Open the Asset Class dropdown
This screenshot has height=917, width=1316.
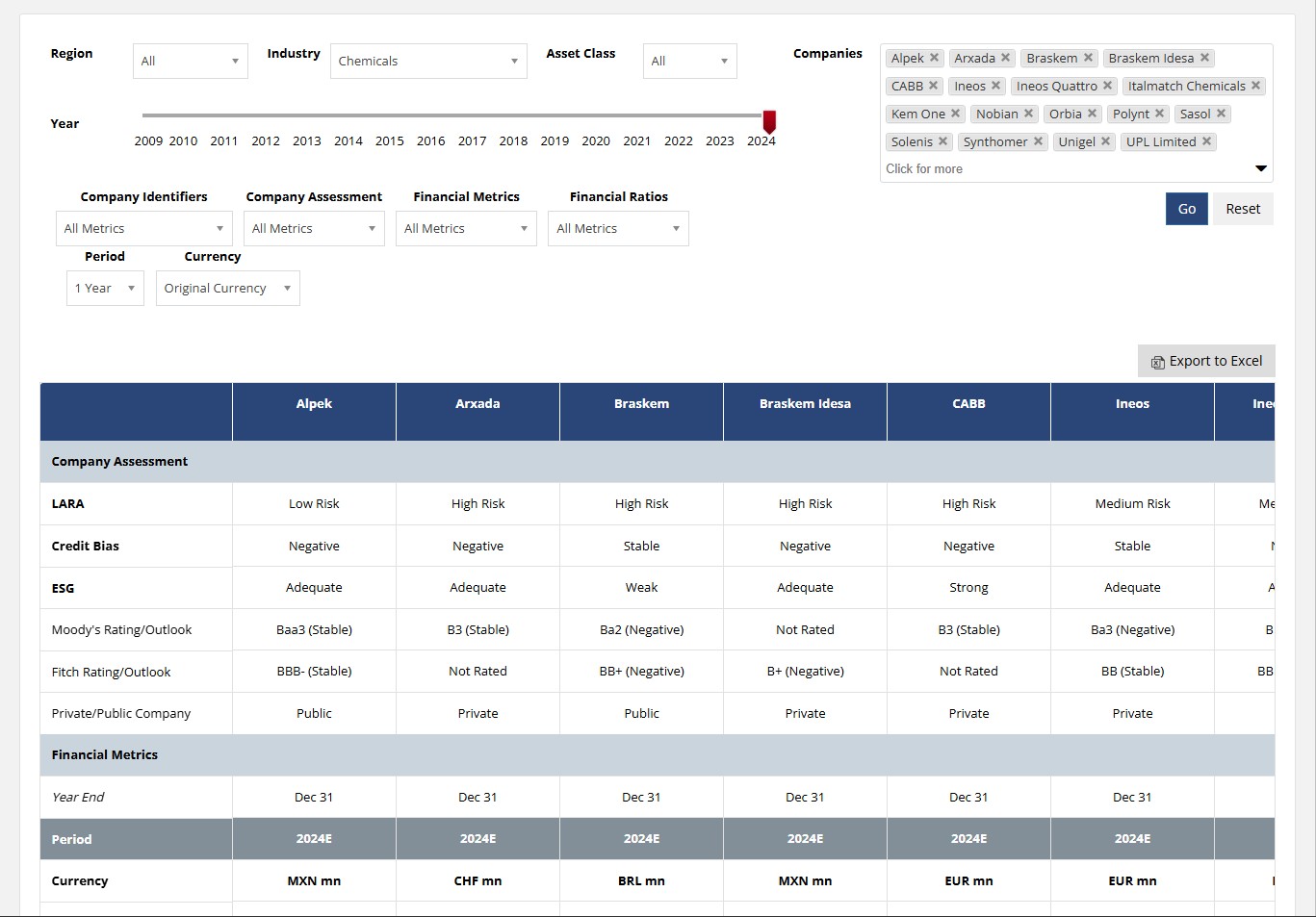690,61
